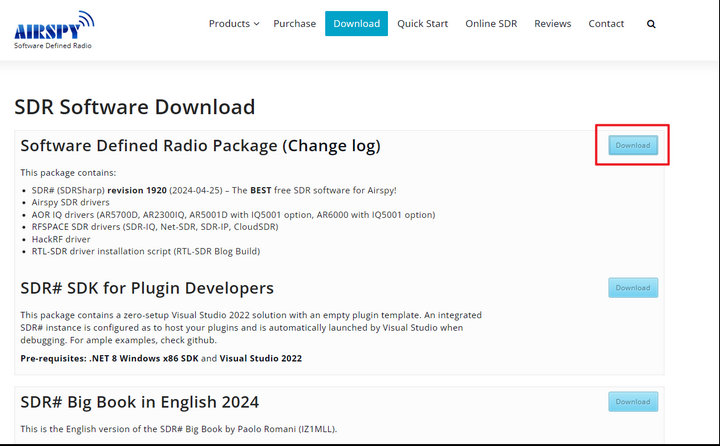
Task: Click SDR# SDK for Plugin Developers heading
Action: 147,288
